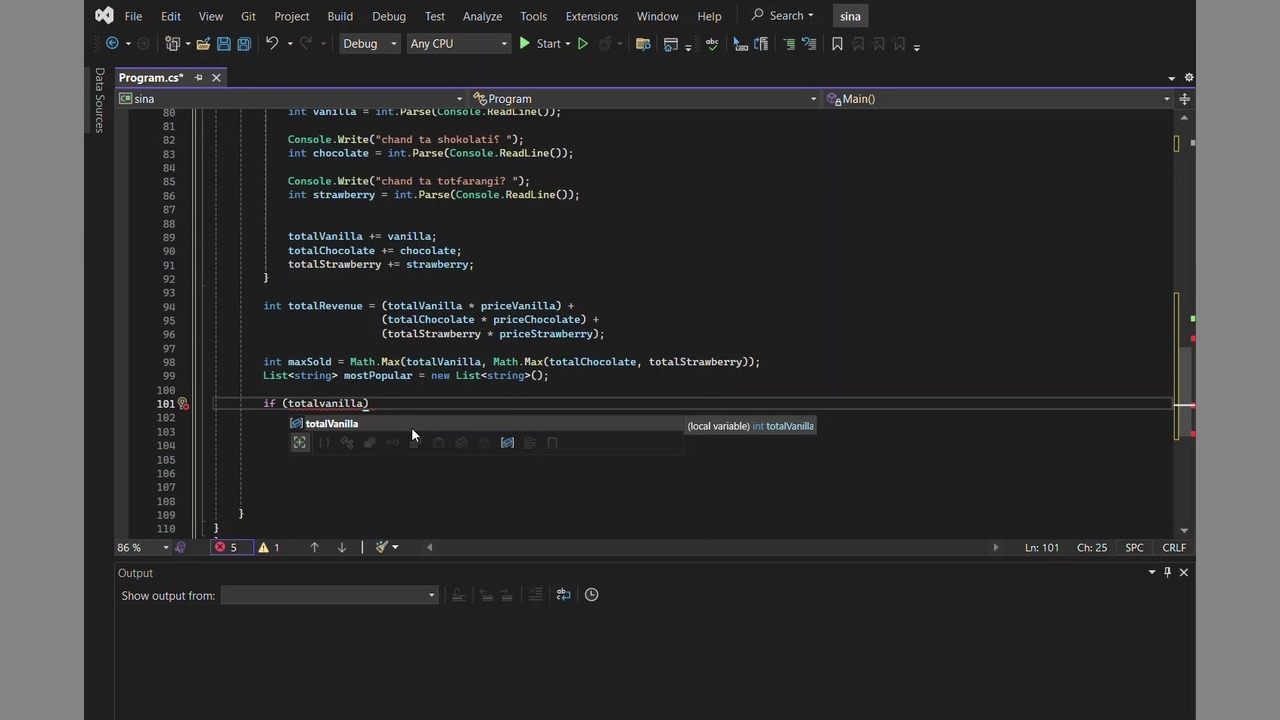Click the Undo arrow icon

271,44
